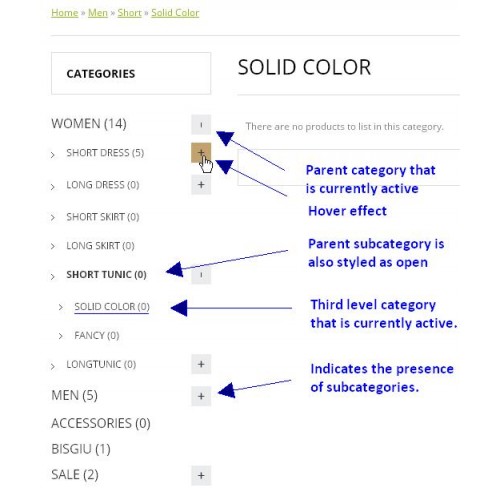Collapse the WOMEN category toggle

coord(201,125)
